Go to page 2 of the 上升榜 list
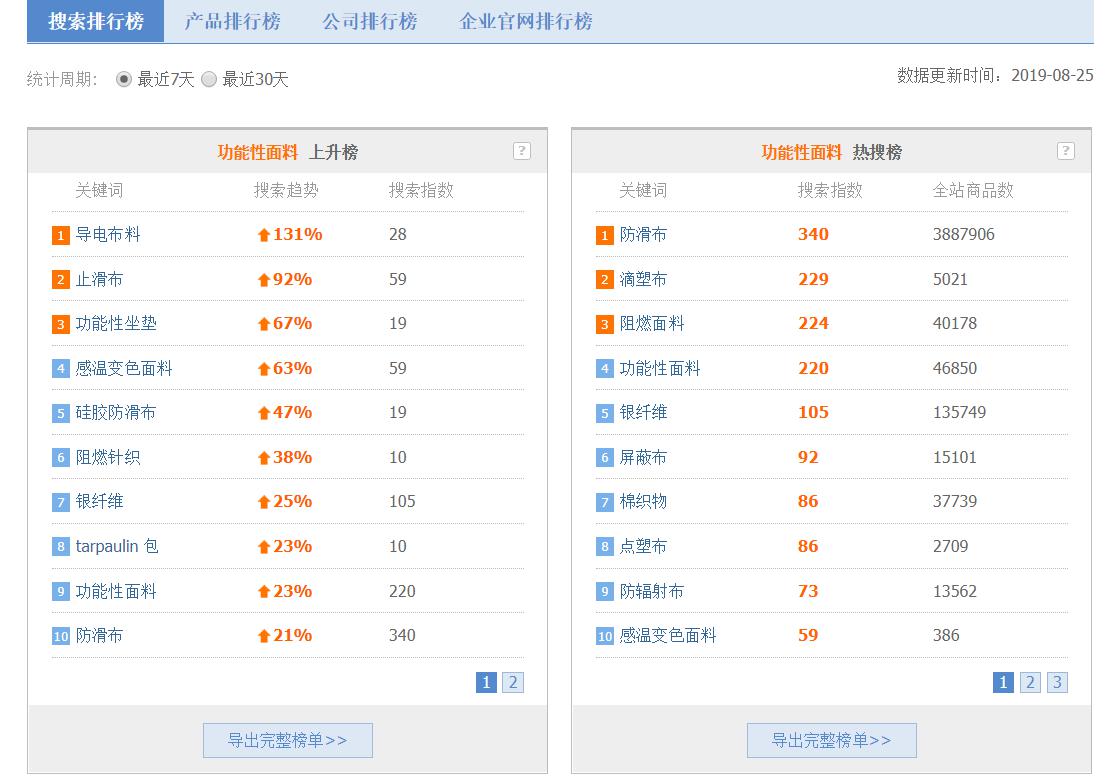The height and width of the screenshot is (783, 1109). click(512, 682)
